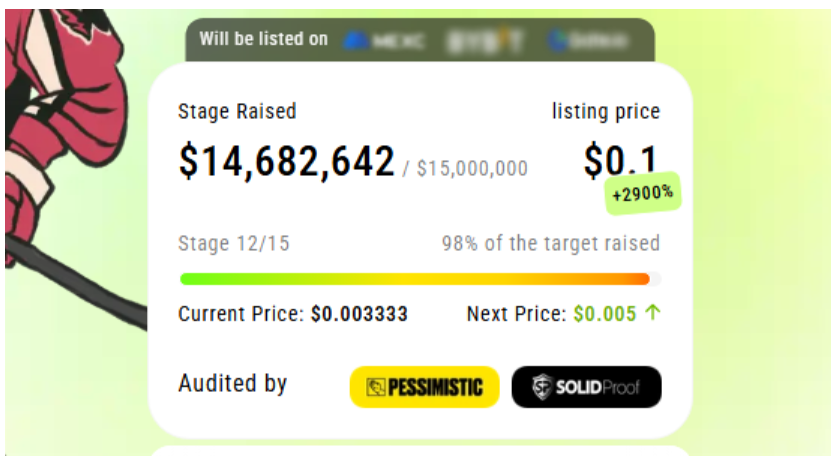838x462 pixels.
Task: Click the Will be listed on label
Action: (x=263, y=39)
